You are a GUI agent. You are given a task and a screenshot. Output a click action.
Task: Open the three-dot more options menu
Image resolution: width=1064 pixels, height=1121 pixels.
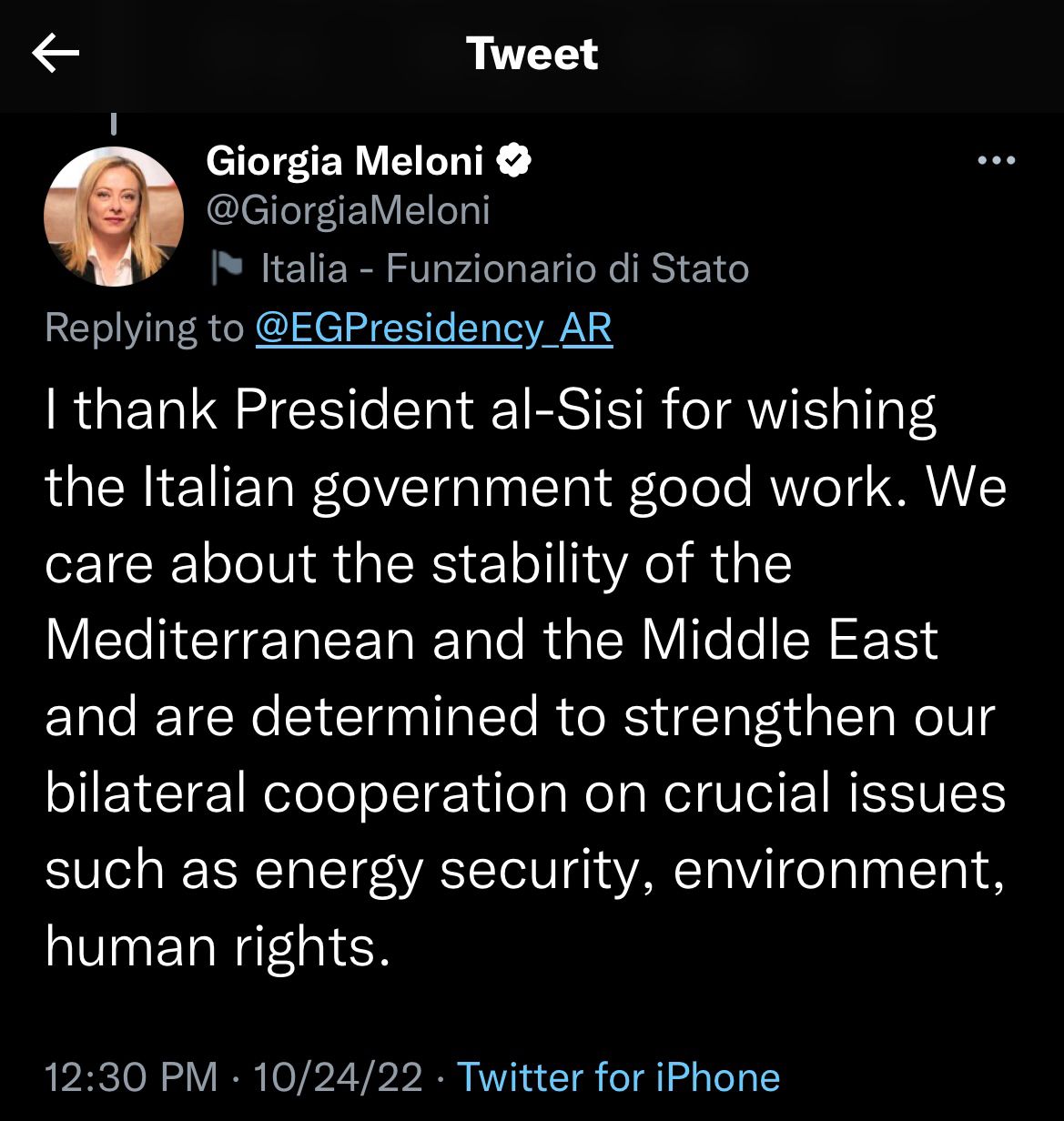click(x=996, y=162)
